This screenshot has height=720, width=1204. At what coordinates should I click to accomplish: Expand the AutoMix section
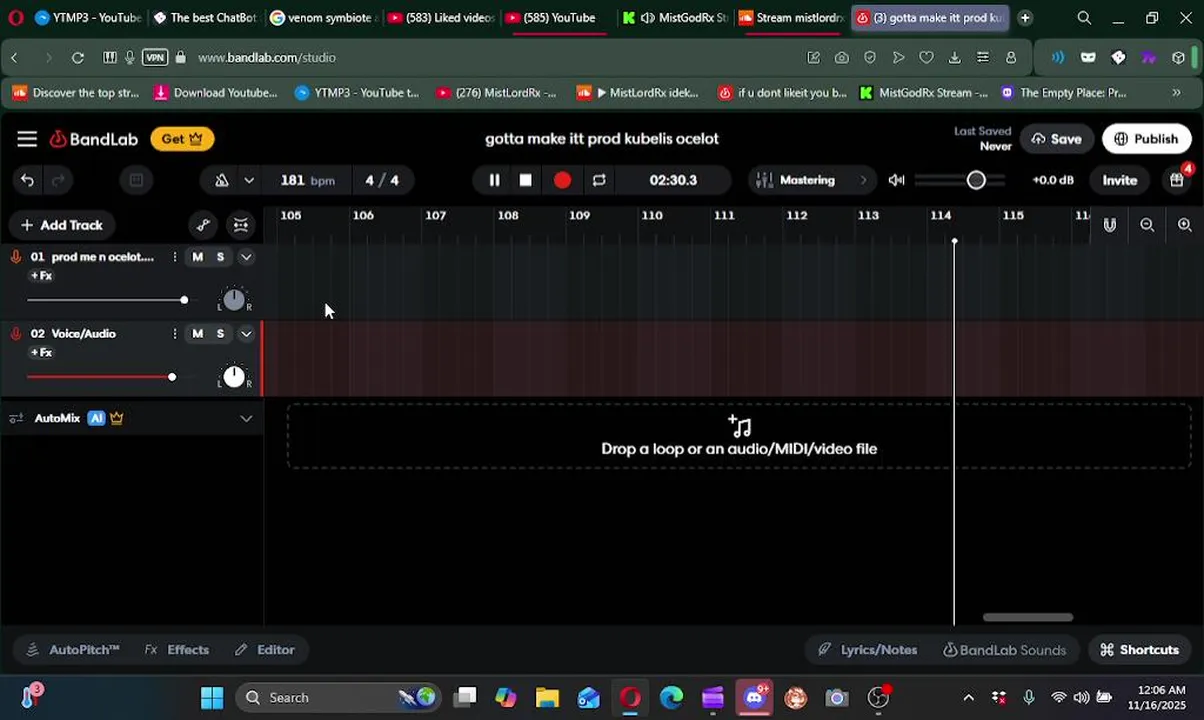pos(246,418)
